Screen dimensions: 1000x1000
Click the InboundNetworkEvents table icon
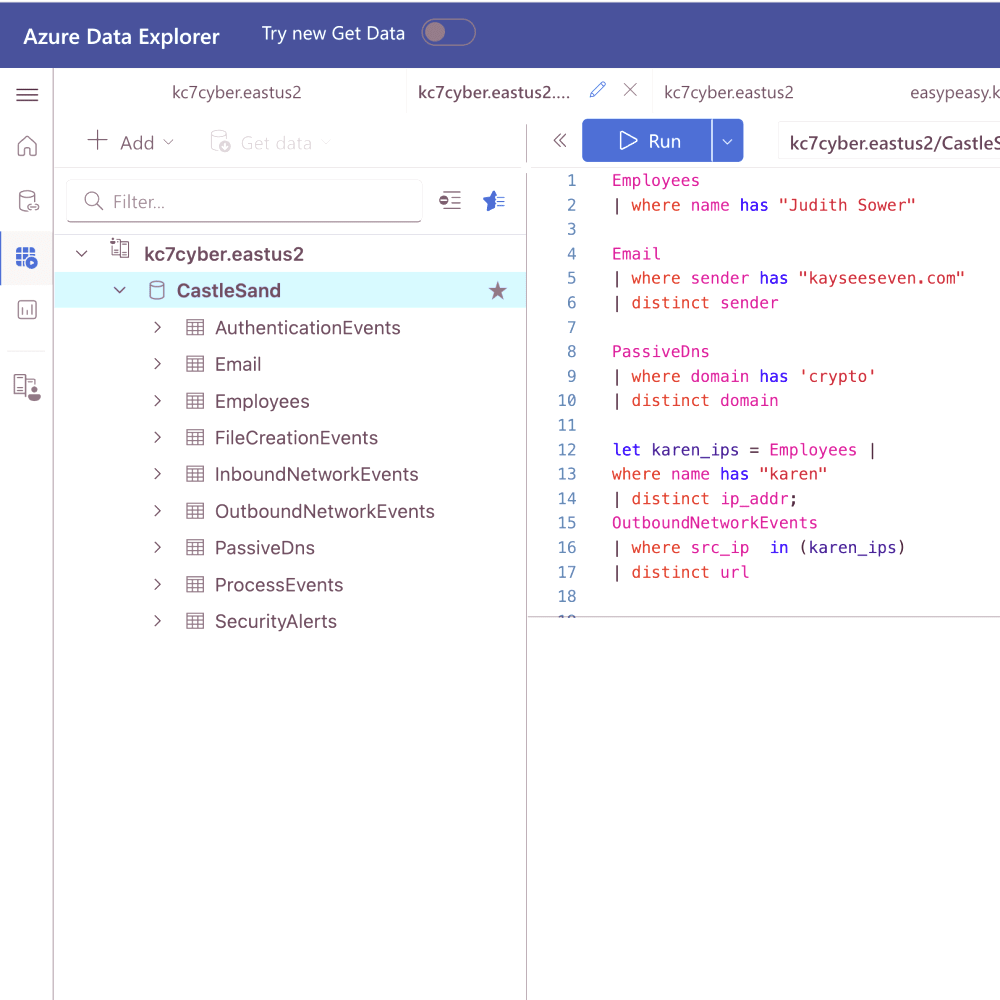195,474
